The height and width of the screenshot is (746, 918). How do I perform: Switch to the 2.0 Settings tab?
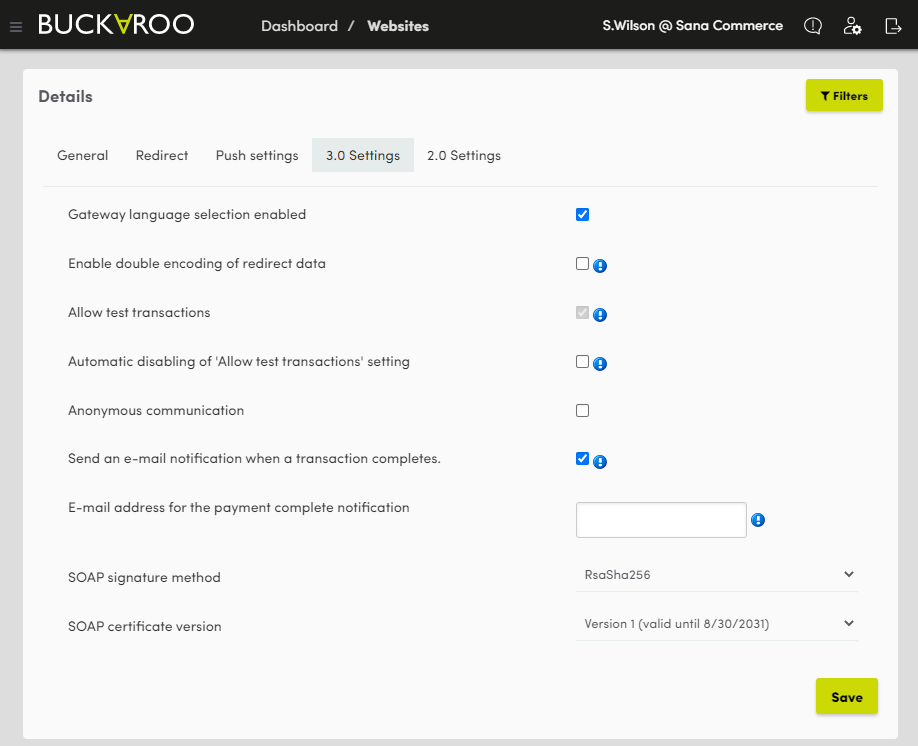coord(464,155)
